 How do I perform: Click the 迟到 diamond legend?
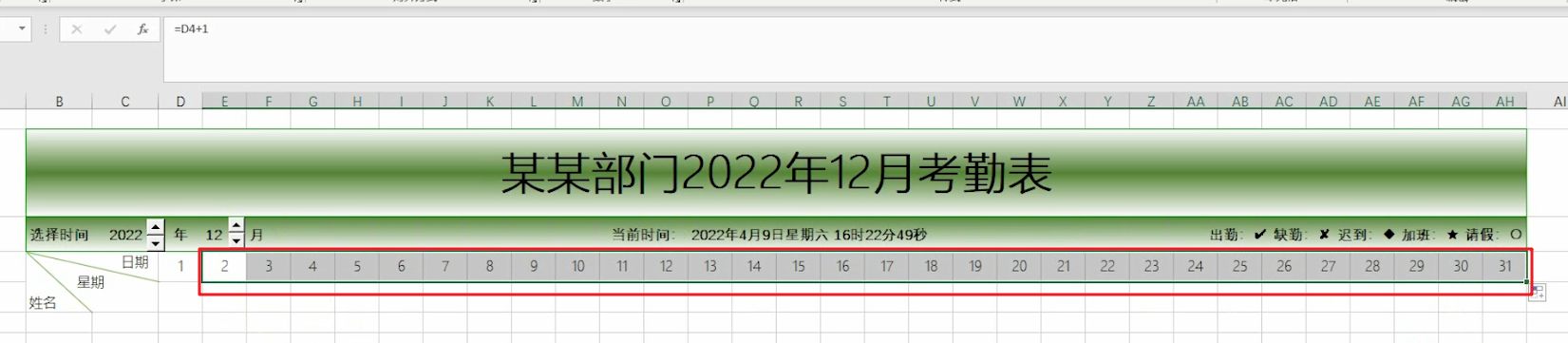tap(1367, 235)
